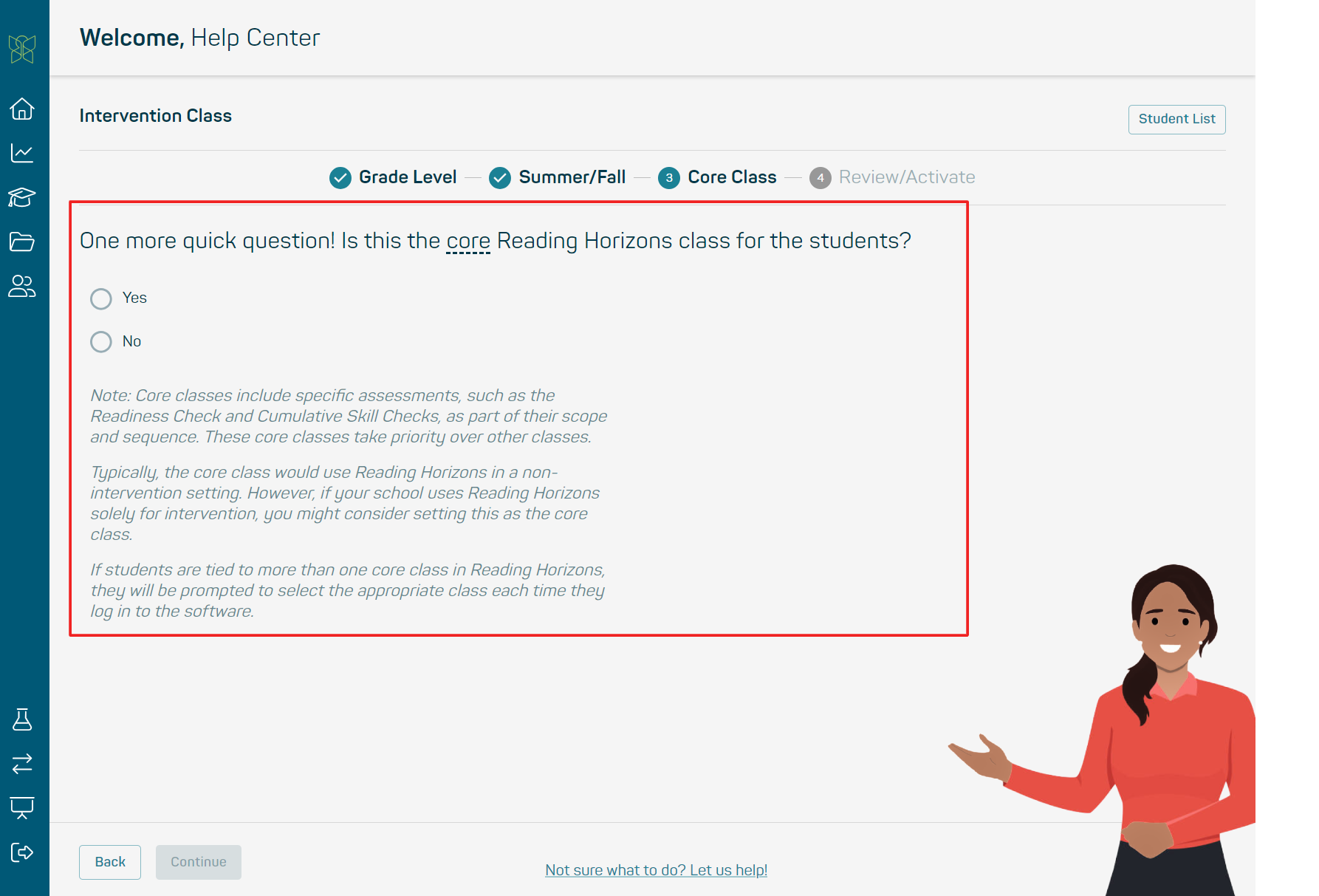Open the line chart reports icon
The height and width of the screenshot is (896, 1319).
[22, 153]
